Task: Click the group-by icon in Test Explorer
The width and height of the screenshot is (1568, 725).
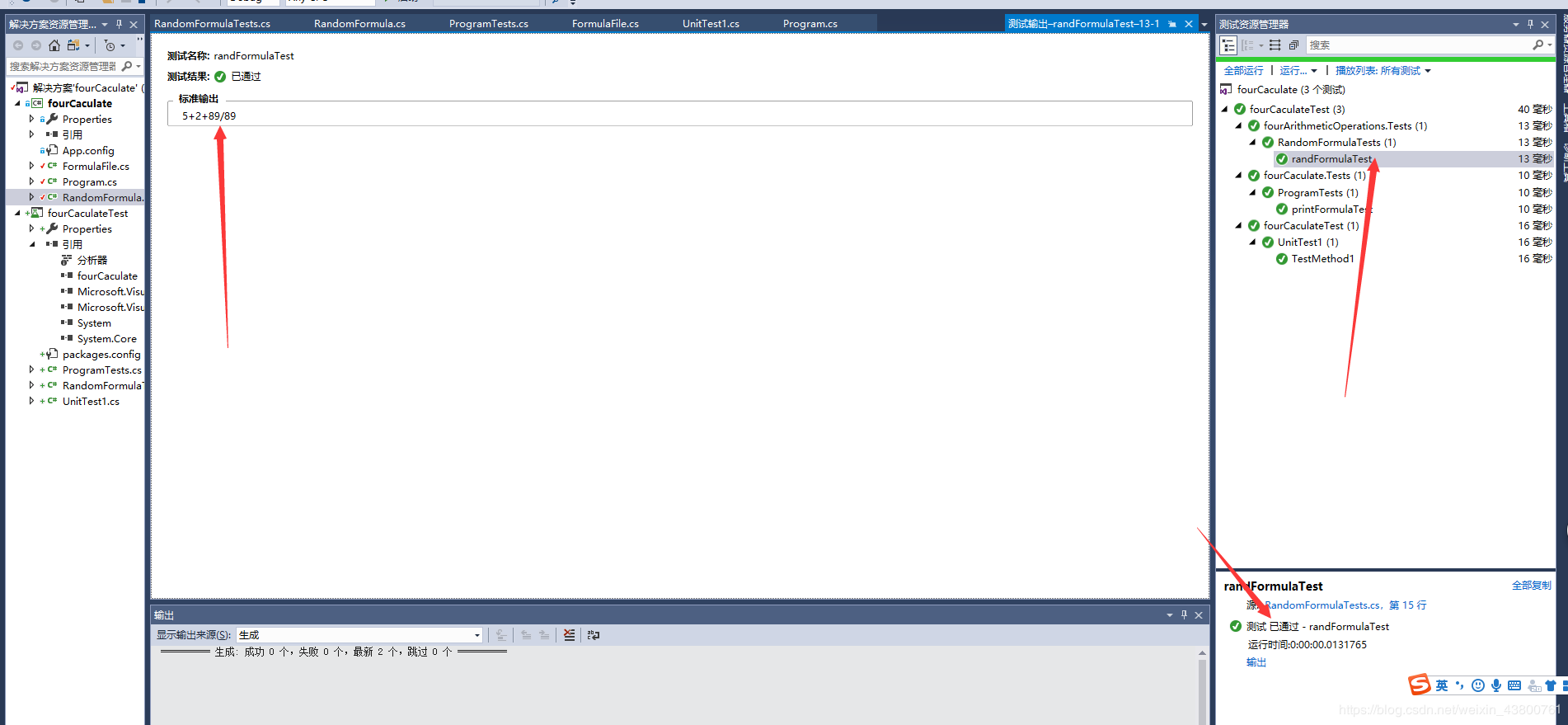Action: pos(1247,45)
